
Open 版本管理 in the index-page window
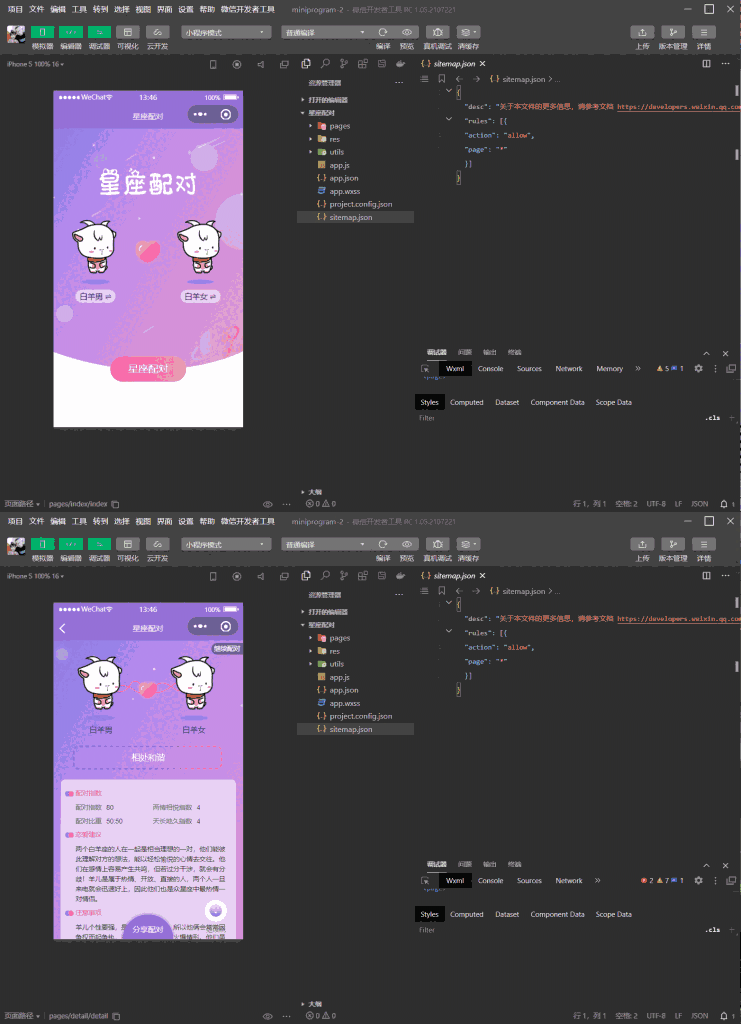(x=673, y=32)
